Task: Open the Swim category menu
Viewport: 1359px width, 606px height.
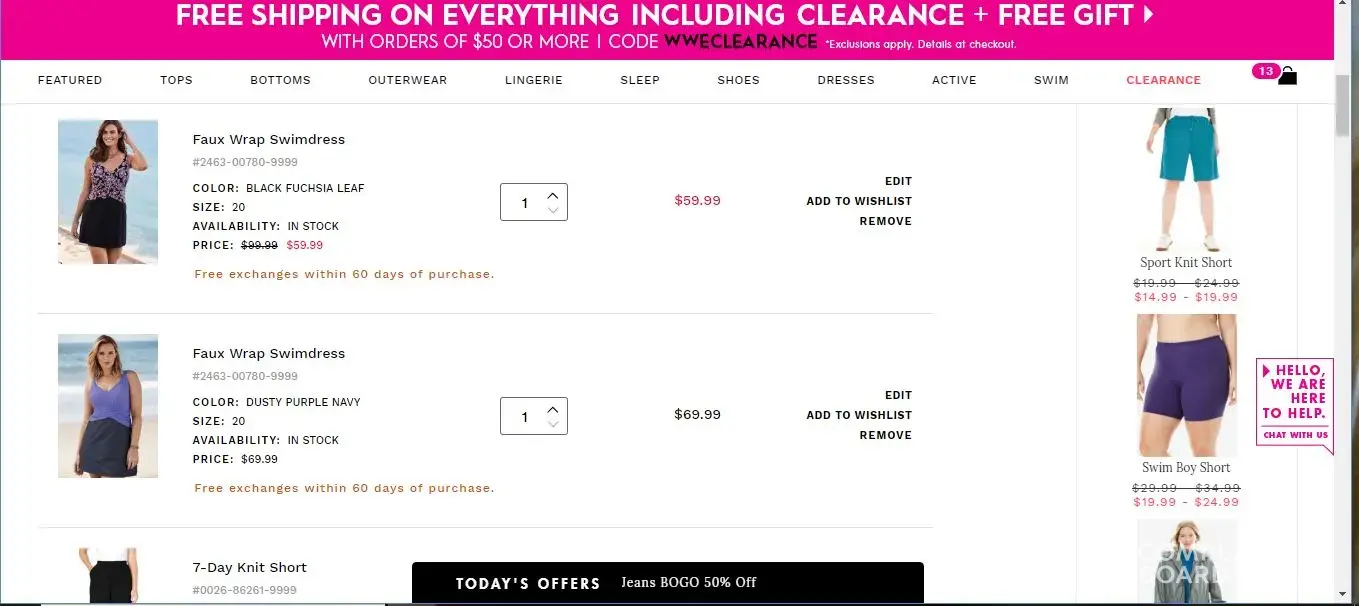Action: tap(1051, 80)
